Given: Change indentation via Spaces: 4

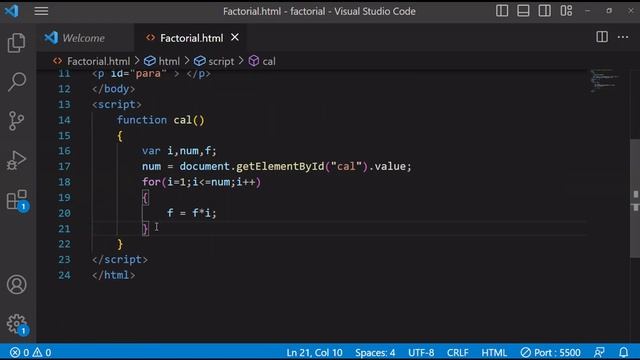Looking at the screenshot, I should [x=375, y=352].
